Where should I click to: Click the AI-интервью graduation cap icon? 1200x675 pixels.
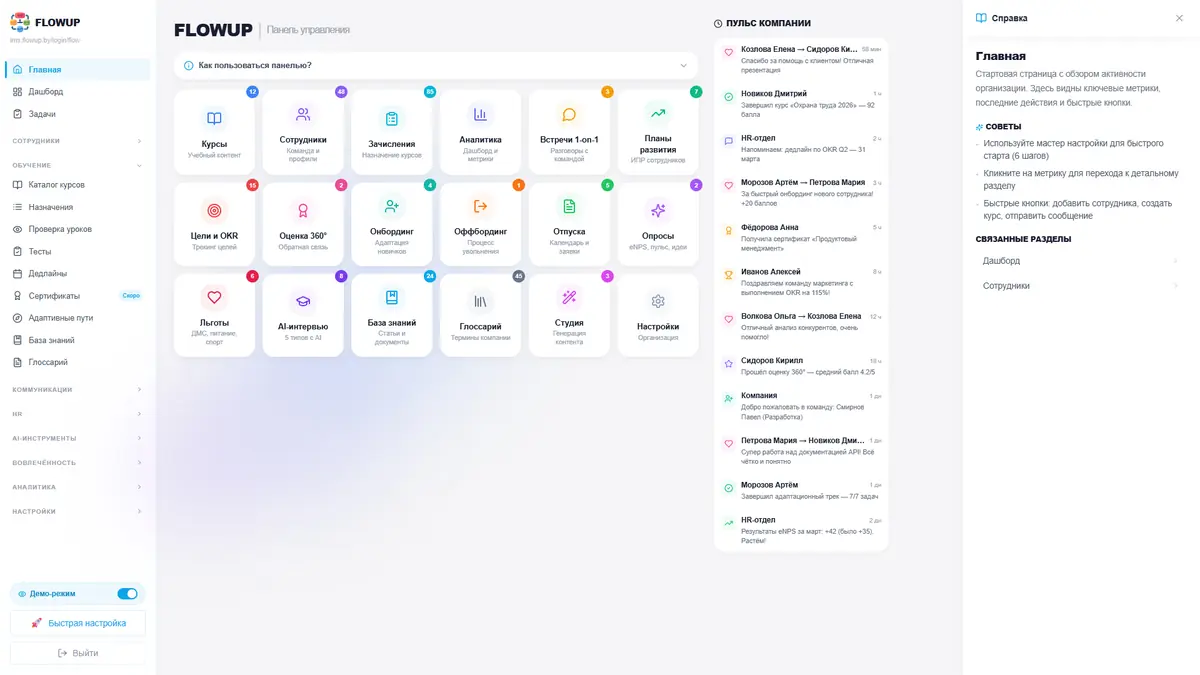click(x=303, y=301)
